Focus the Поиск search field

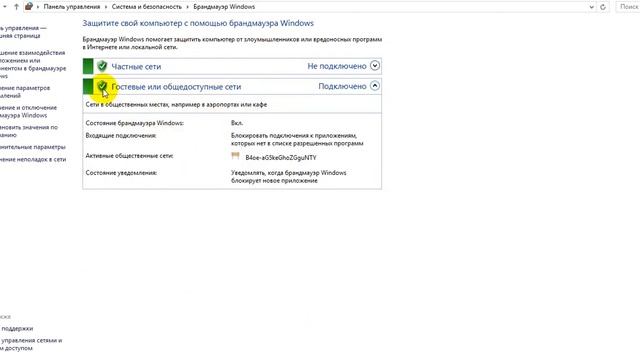[x=628, y=7]
